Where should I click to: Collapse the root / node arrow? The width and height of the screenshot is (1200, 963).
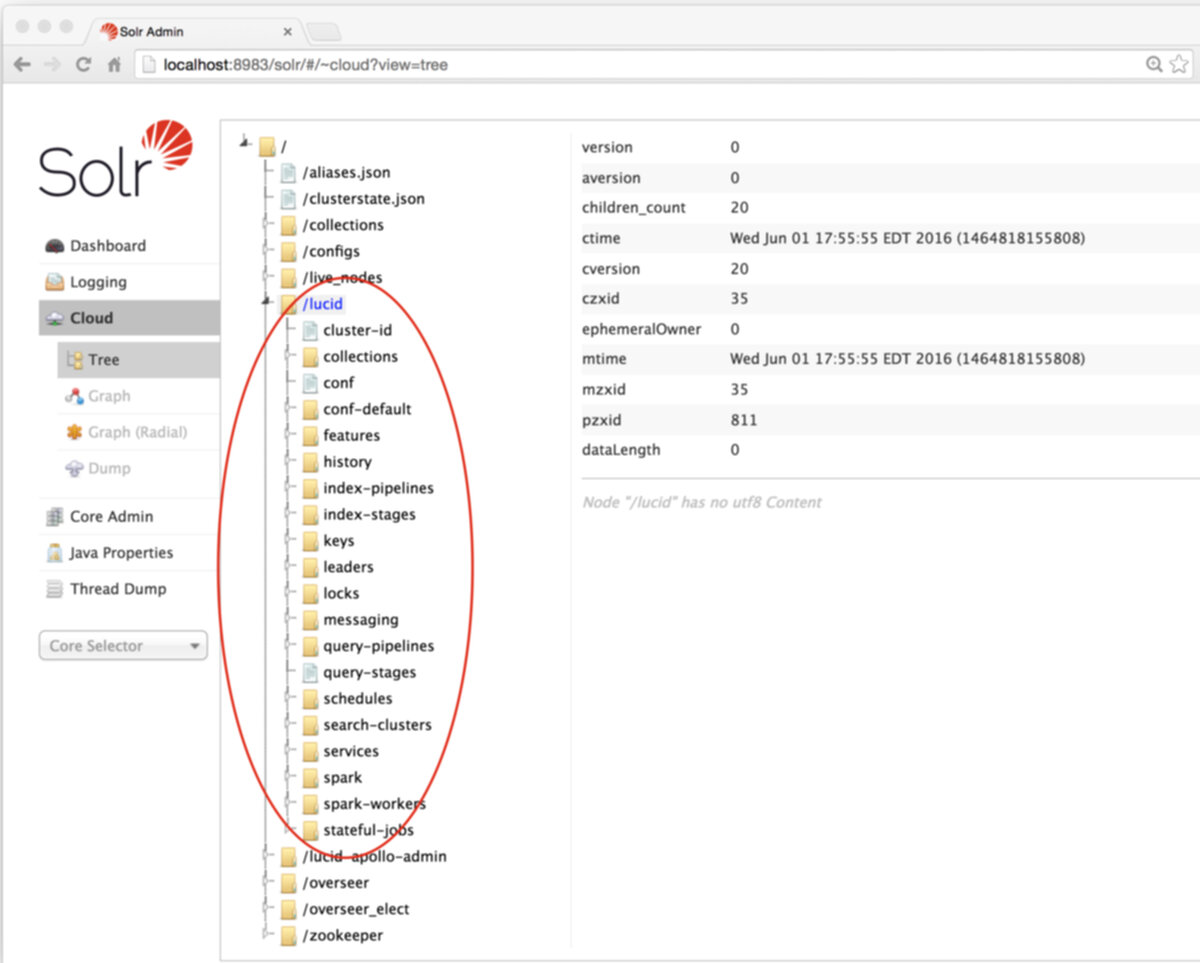coord(245,144)
